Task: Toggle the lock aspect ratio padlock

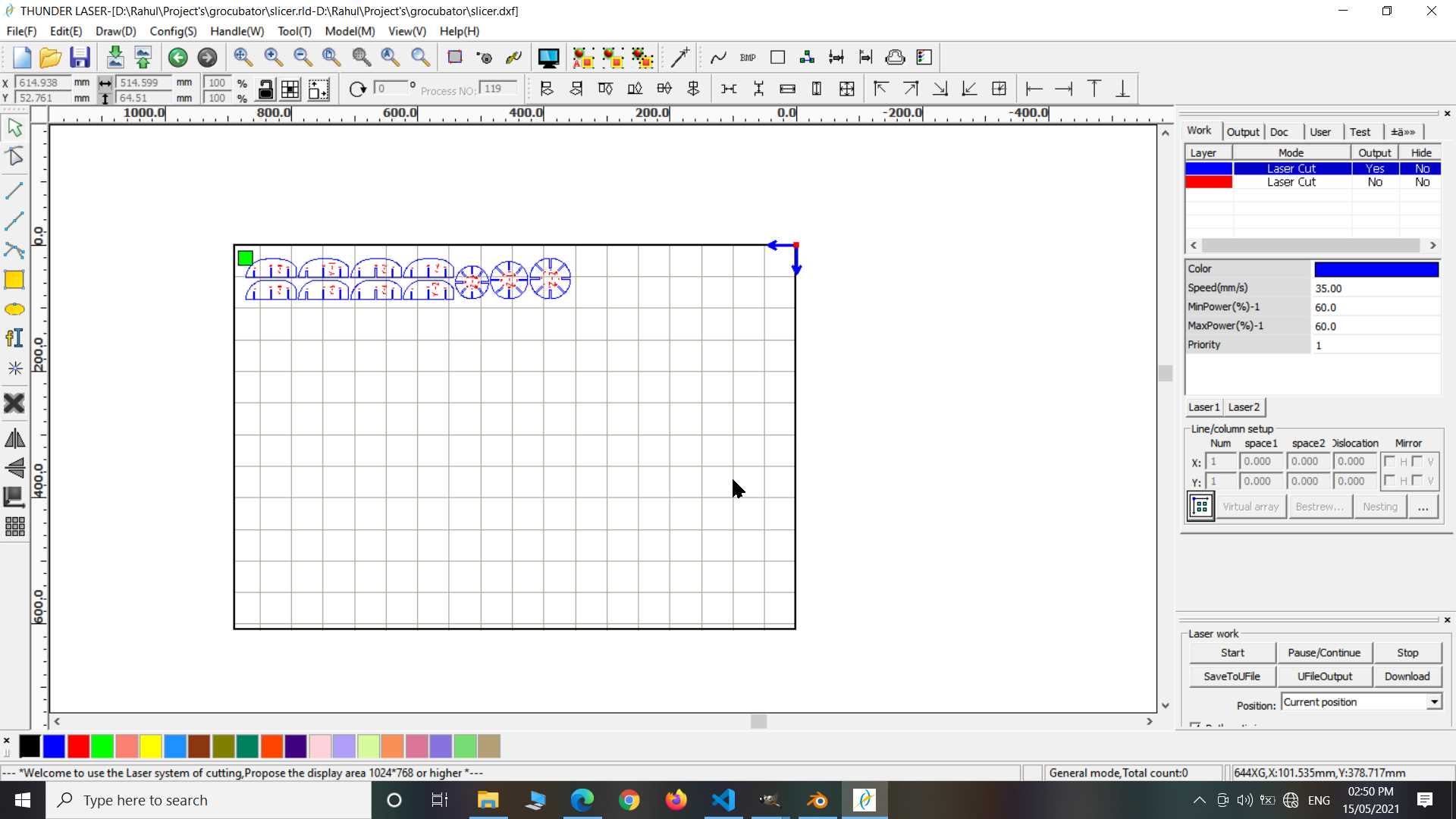Action: (265, 89)
